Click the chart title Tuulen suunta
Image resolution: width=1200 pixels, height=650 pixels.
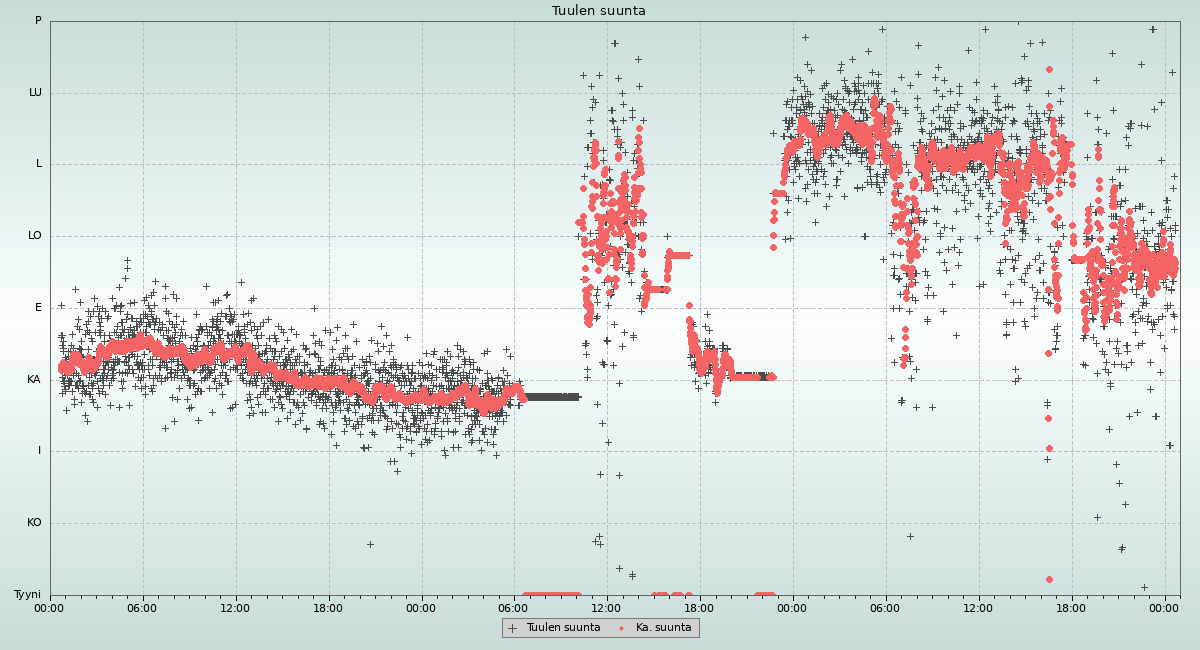(599, 11)
